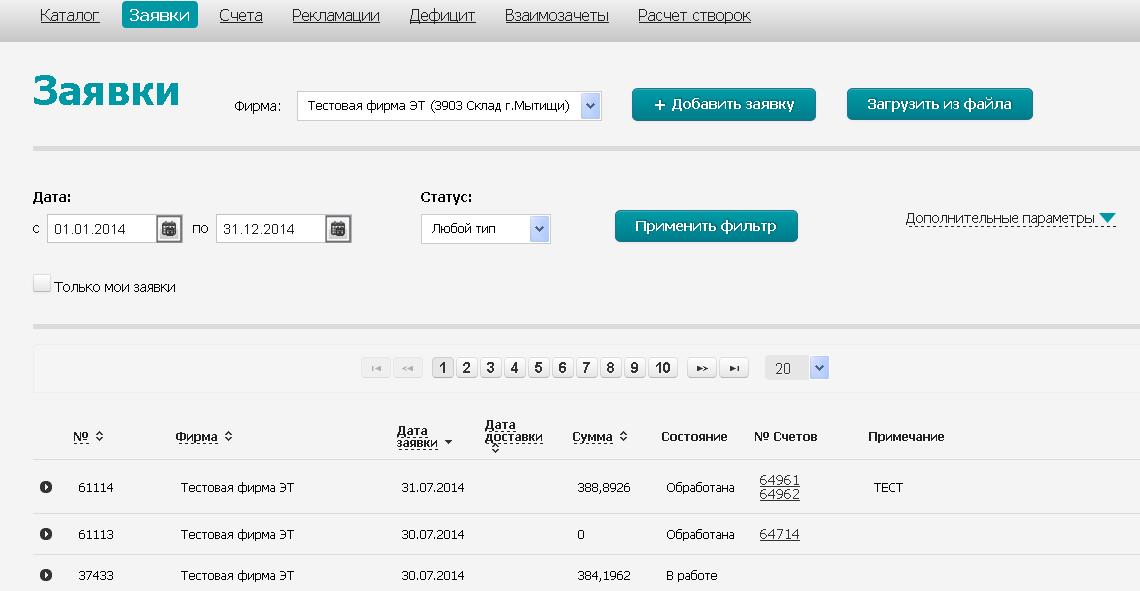Change page size dropdown showing 20
The image size is (1140, 591).
pos(819,368)
